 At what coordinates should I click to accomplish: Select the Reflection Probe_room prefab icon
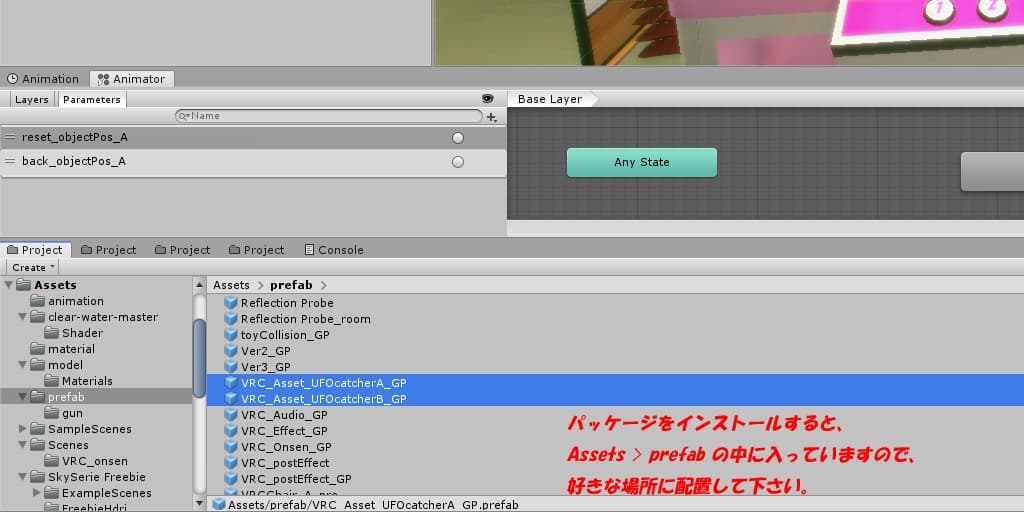(231, 319)
